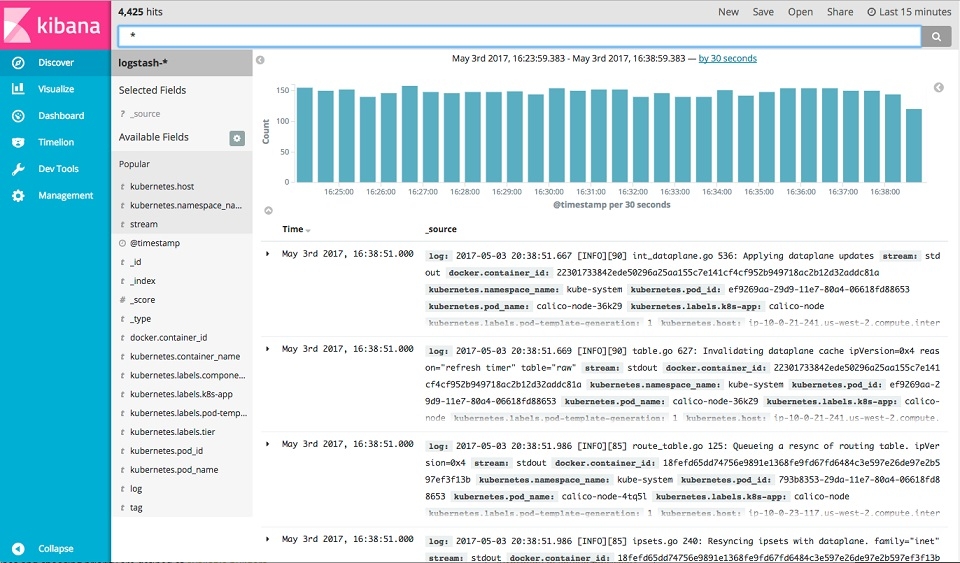Expand the third log entry row
Screen dimensions: 960x563
268,444
